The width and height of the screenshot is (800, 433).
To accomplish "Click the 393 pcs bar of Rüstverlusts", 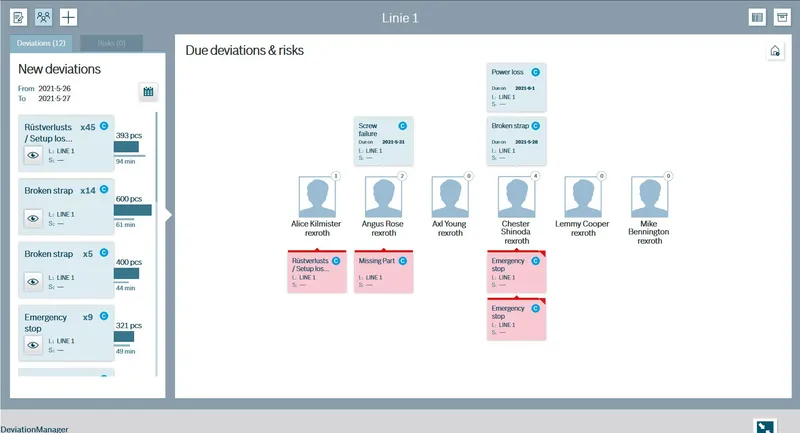I will pos(127,147).
